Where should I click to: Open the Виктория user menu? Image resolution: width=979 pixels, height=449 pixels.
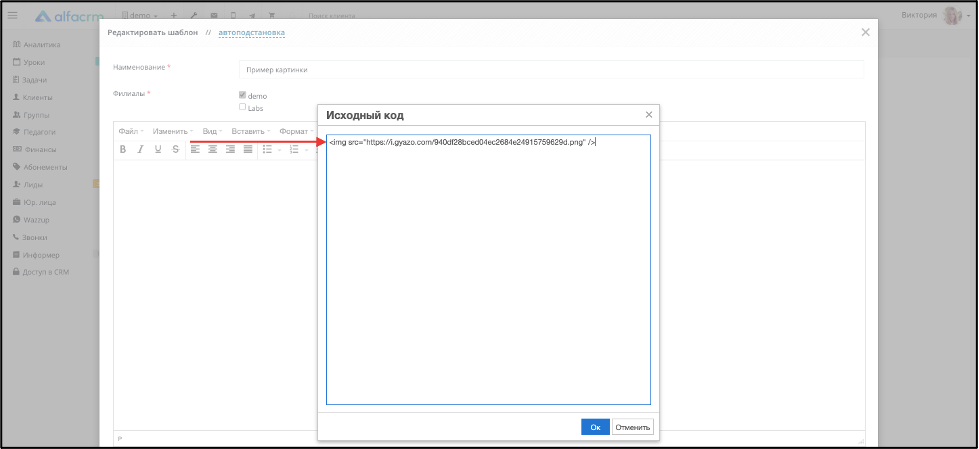coord(935,16)
